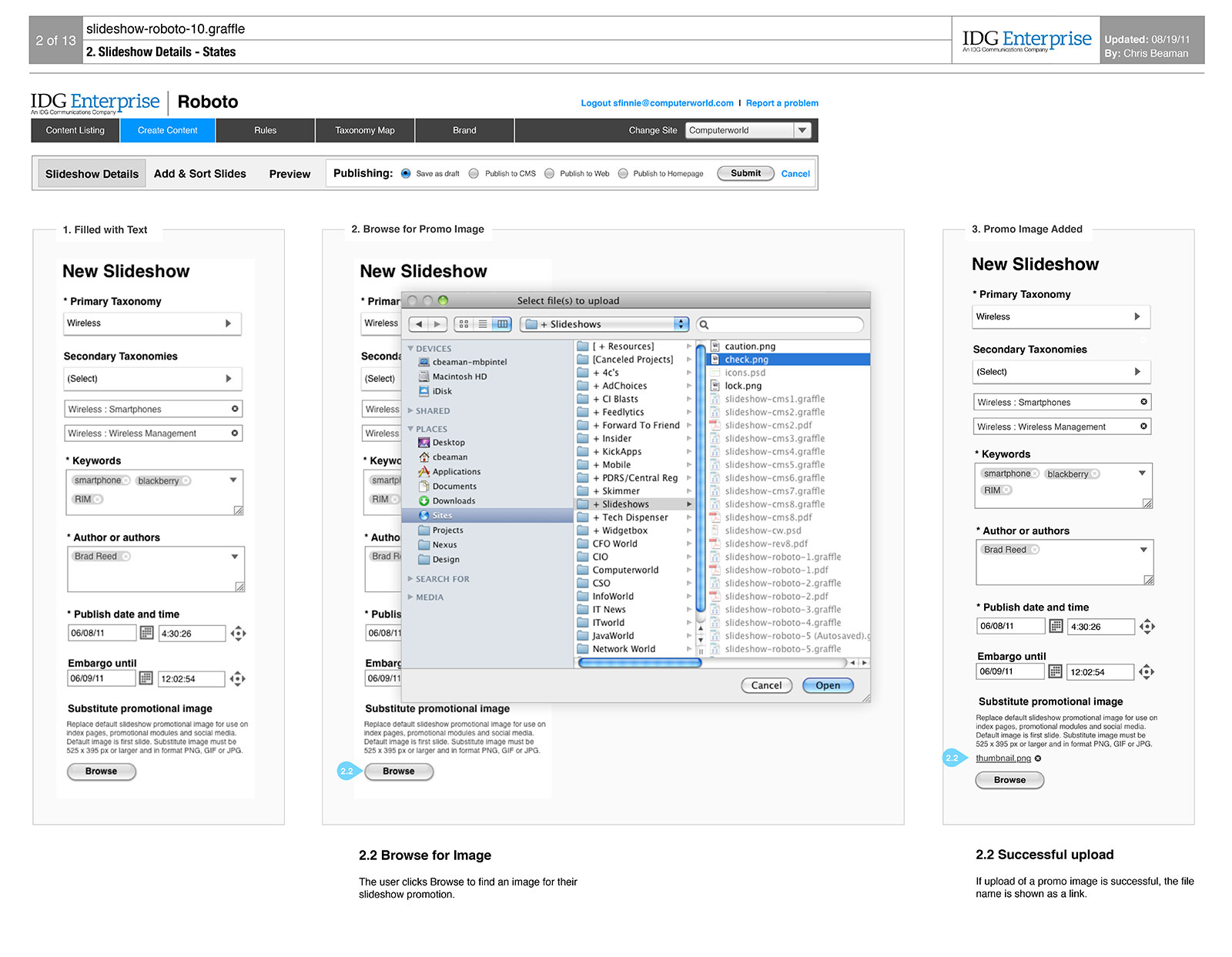The width and height of the screenshot is (1232, 957).
Task: Select Publish to Web radio button
Action: point(549,173)
